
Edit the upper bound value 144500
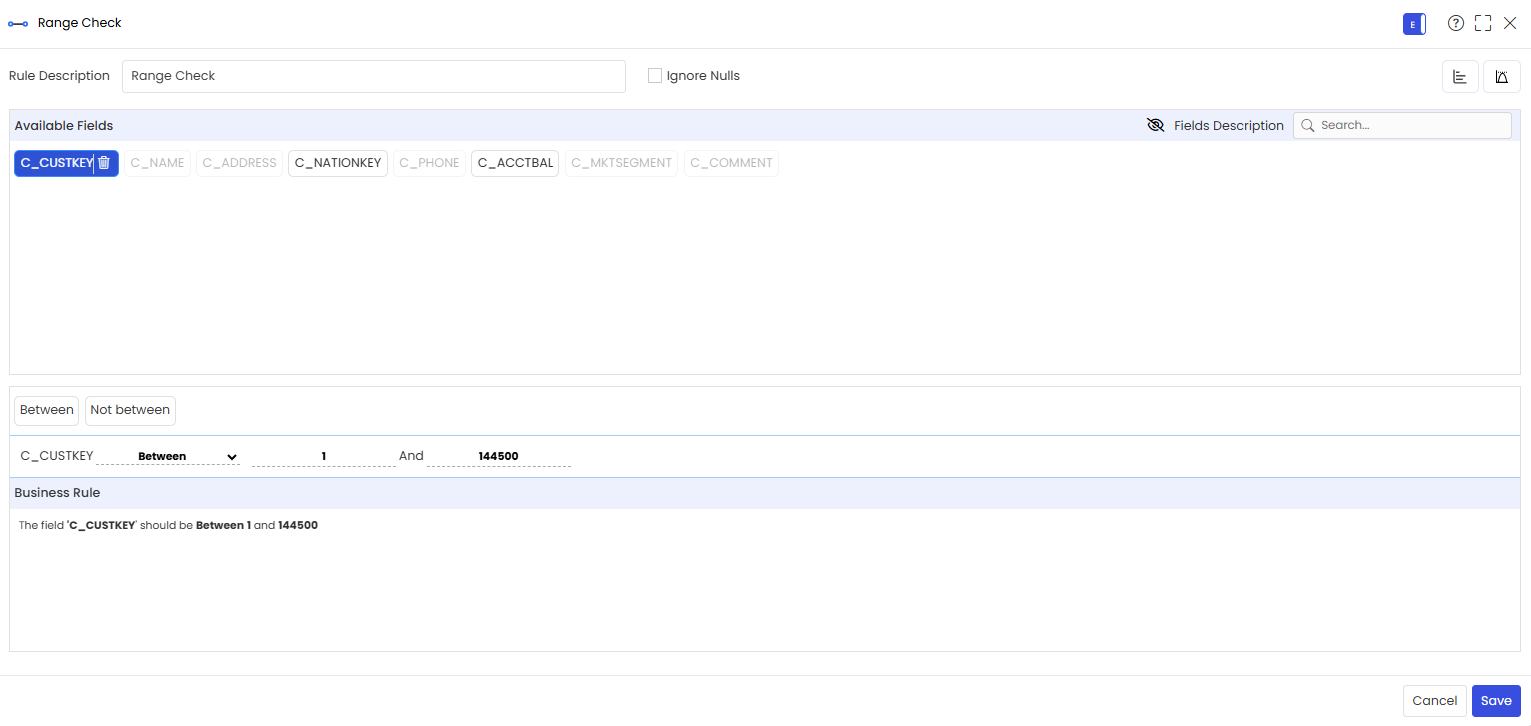[498, 456]
